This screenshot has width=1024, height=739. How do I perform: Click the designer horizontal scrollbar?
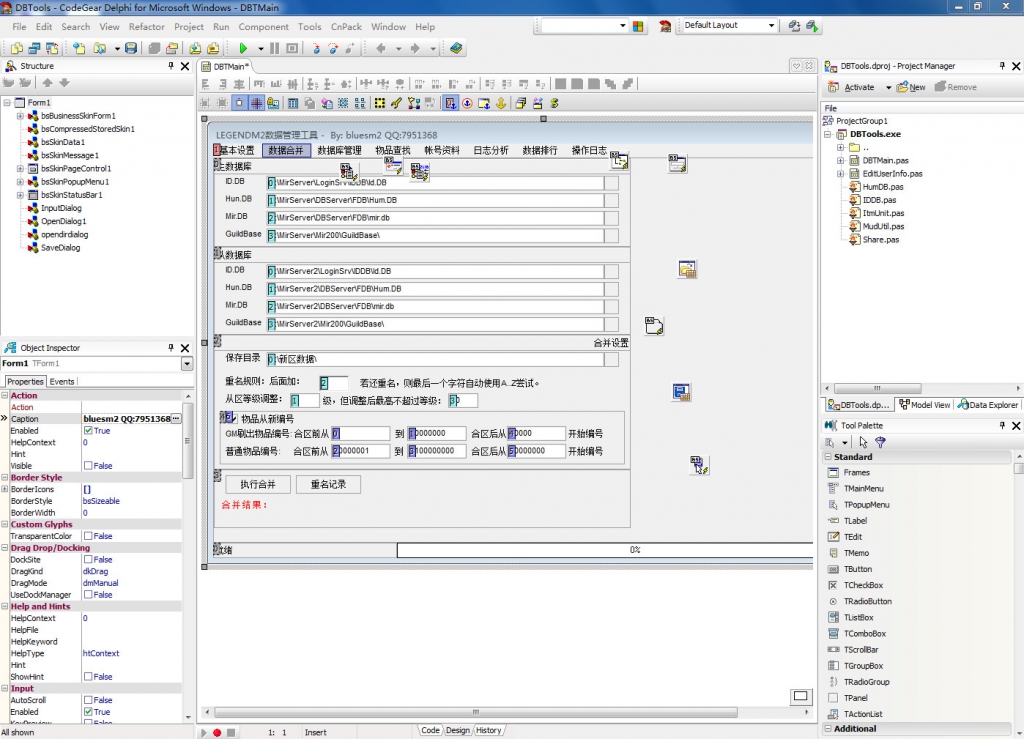pyautogui.click(x=475, y=712)
